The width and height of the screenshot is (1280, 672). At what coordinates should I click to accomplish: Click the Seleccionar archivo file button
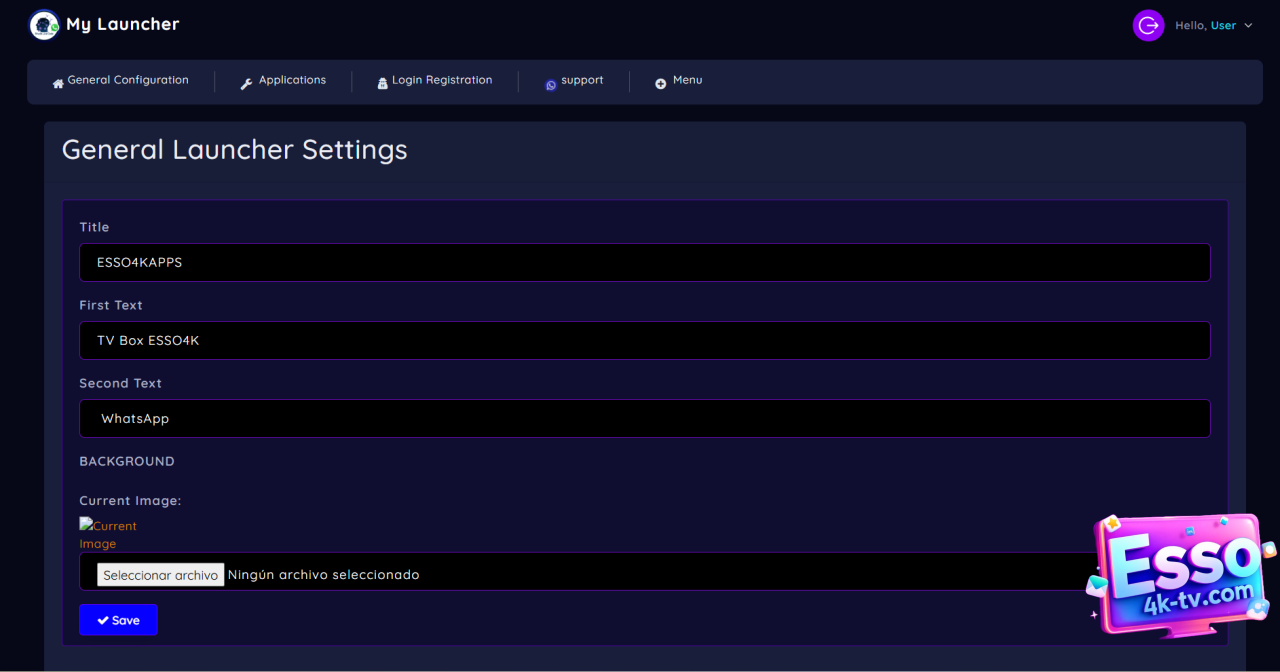point(160,575)
